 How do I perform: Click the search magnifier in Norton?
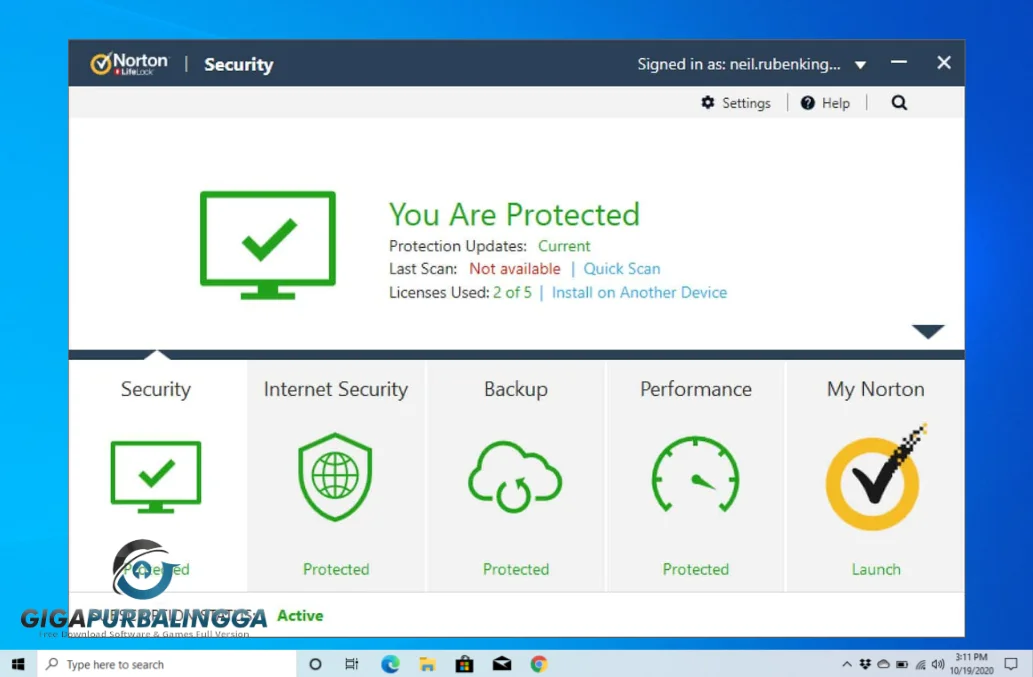pos(899,103)
